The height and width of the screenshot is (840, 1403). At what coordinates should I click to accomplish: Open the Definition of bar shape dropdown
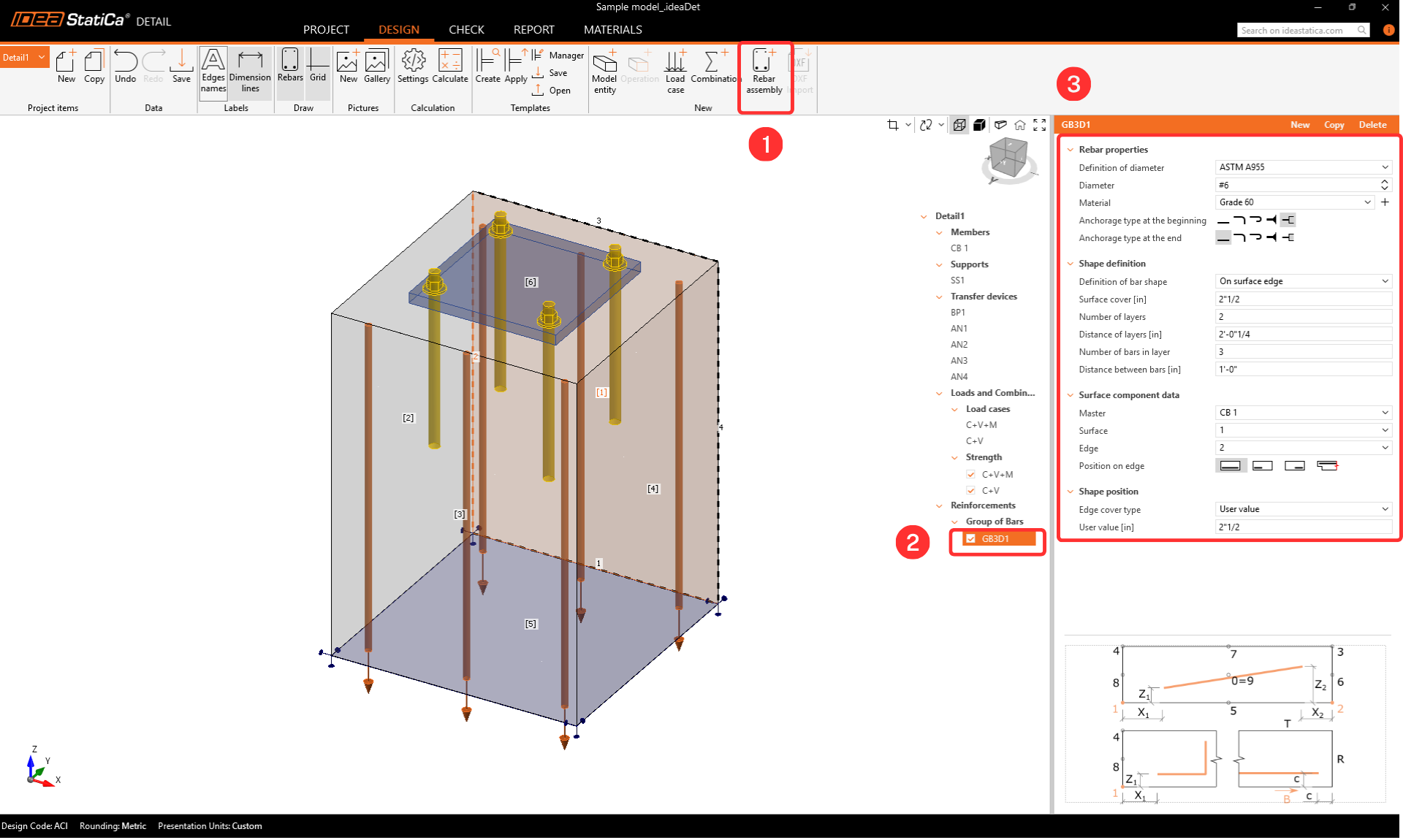coord(1303,281)
